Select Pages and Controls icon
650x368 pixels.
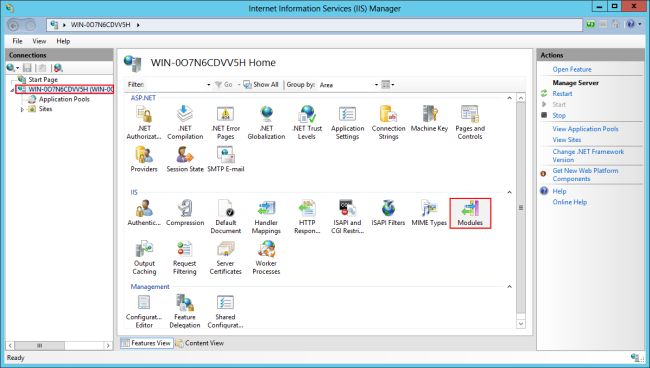(470, 123)
